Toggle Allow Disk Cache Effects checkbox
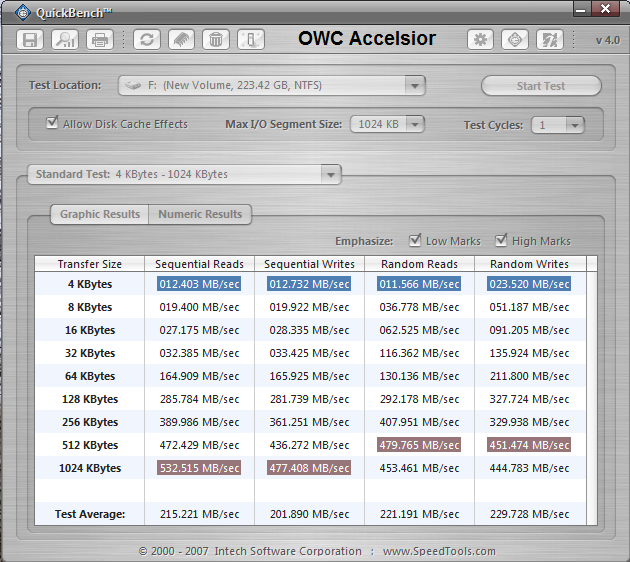The width and height of the screenshot is (630, 562). [x=53, y=124]
